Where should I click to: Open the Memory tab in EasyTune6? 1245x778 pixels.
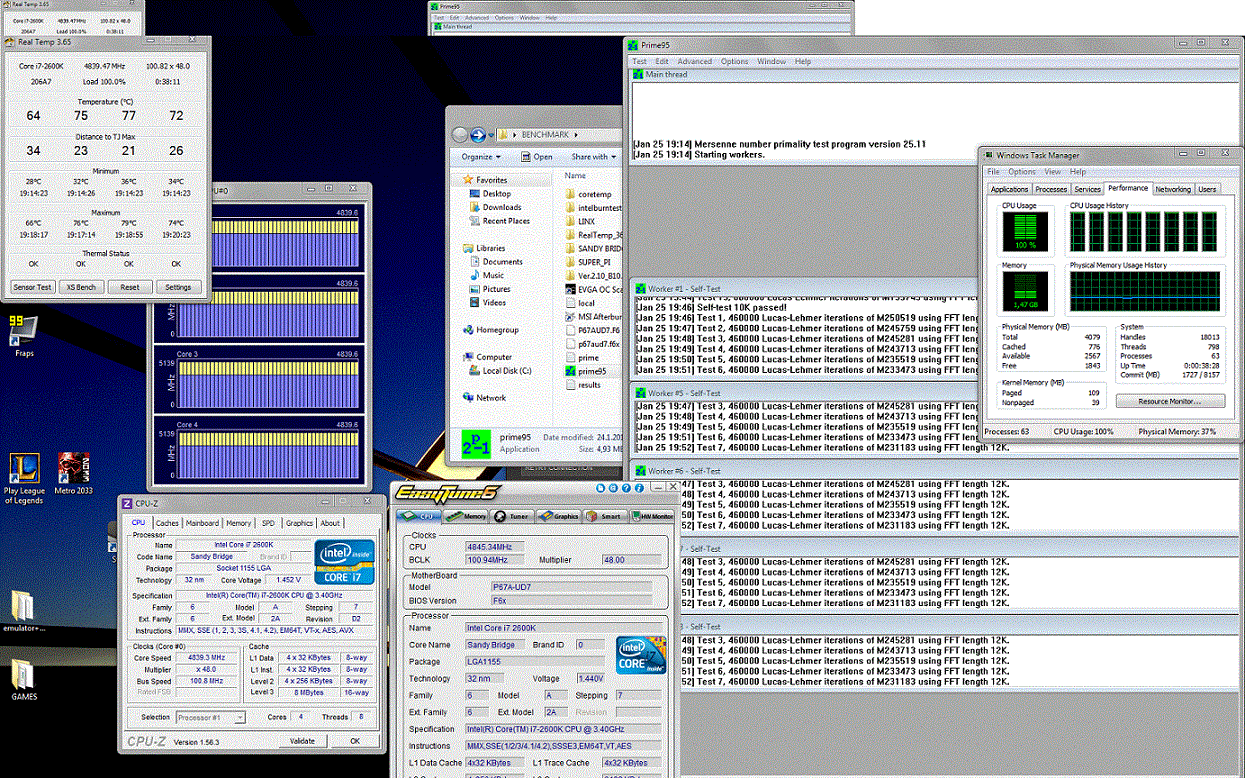[x=467, y=516]
